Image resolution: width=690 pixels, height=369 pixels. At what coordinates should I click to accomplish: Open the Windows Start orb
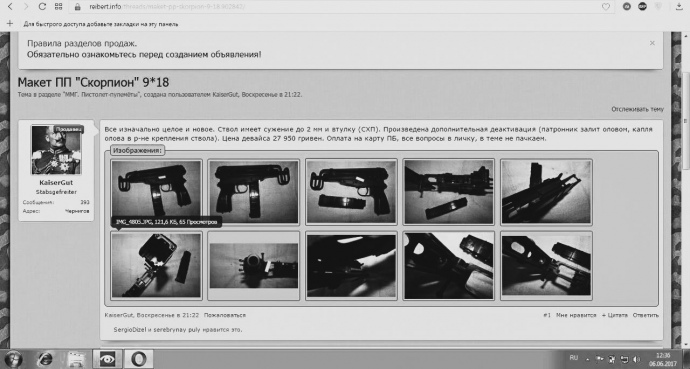point(13,359)
